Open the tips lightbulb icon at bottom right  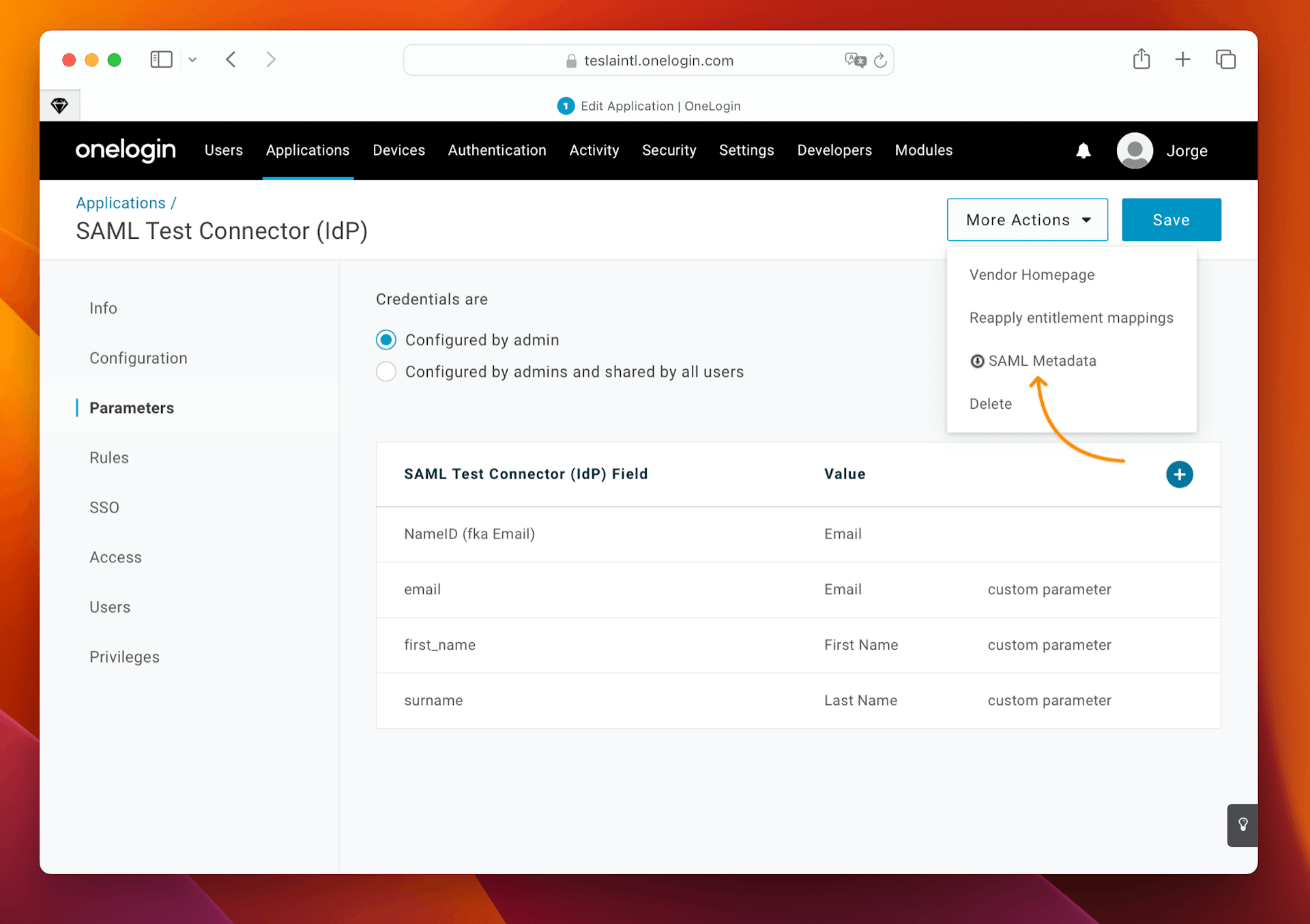pos(1242,825)
